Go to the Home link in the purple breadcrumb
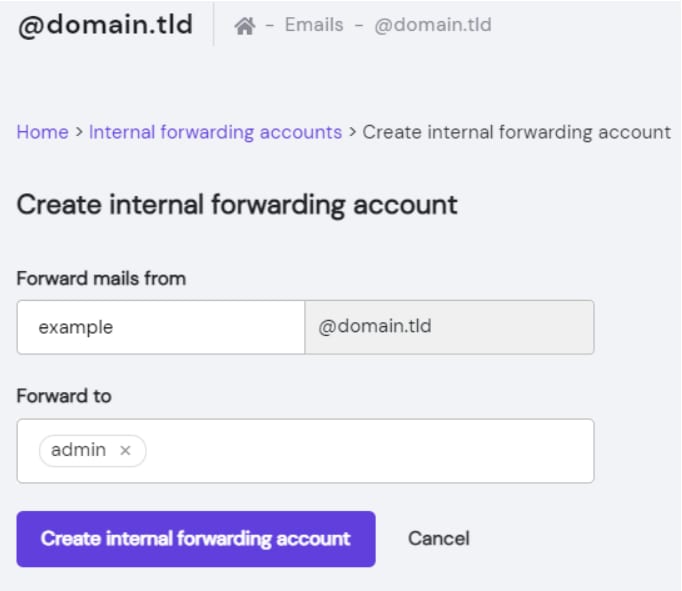The image size is (682, 591). pos(42,132)
